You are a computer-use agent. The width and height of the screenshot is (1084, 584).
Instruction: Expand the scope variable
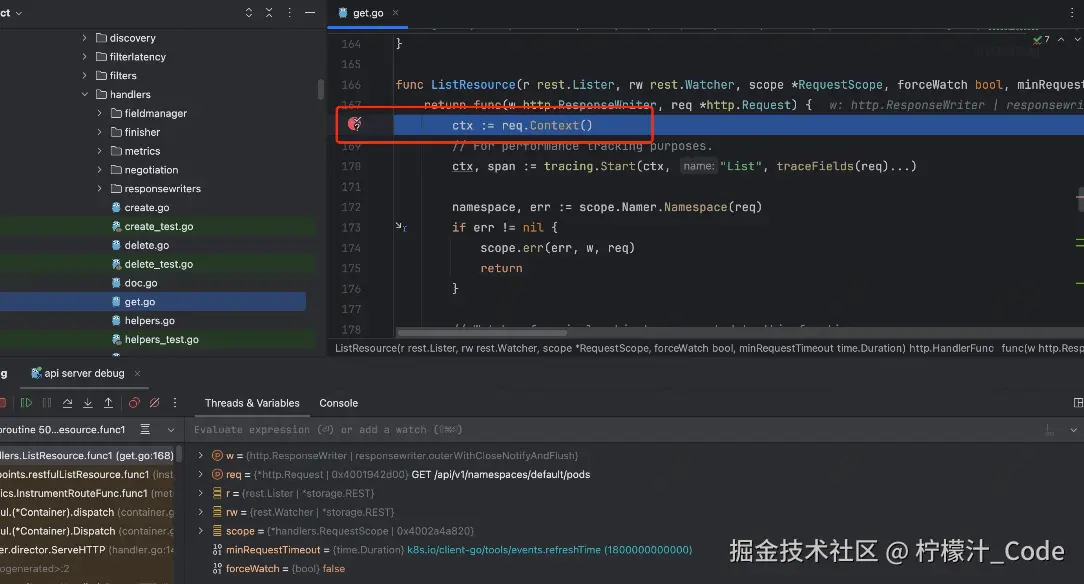200,531
